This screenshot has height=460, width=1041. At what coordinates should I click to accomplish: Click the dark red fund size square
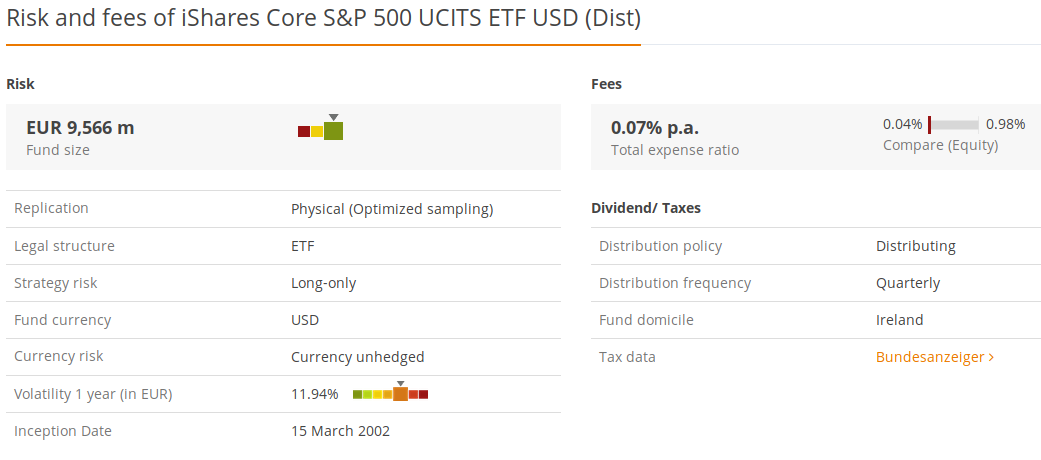[304, 131]
